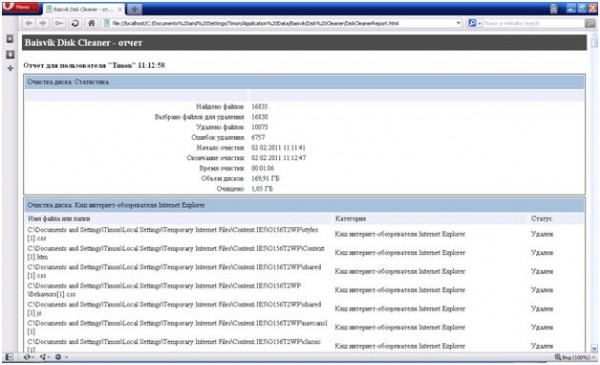Click the report line for user Timon

point(94,65)
